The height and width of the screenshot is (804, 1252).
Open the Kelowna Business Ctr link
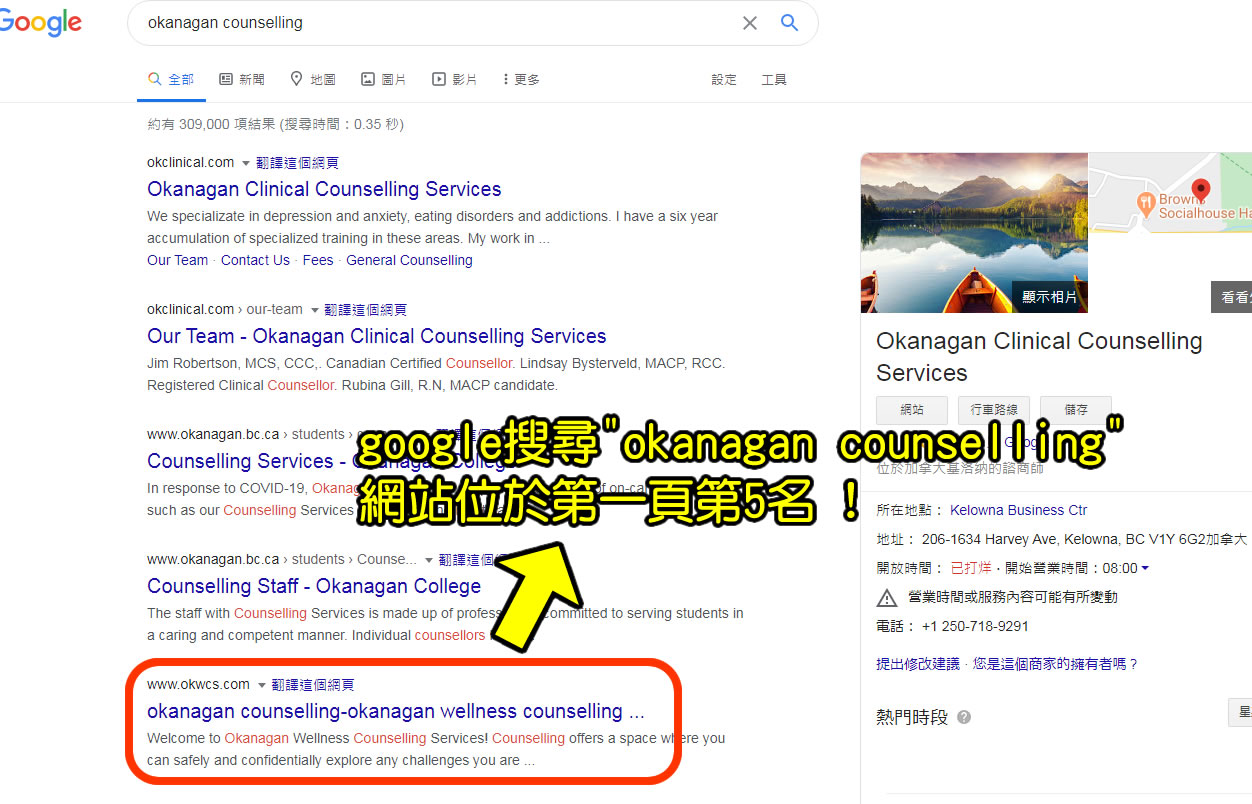pyautogui.click(x=1018, y=510)
